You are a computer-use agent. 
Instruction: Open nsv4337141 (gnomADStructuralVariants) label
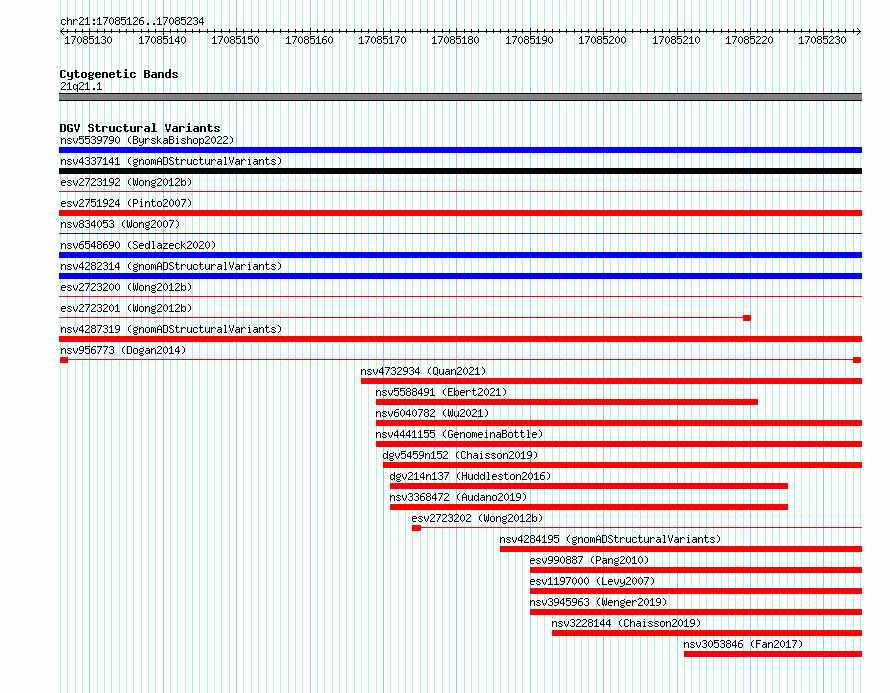coord(171,161)
